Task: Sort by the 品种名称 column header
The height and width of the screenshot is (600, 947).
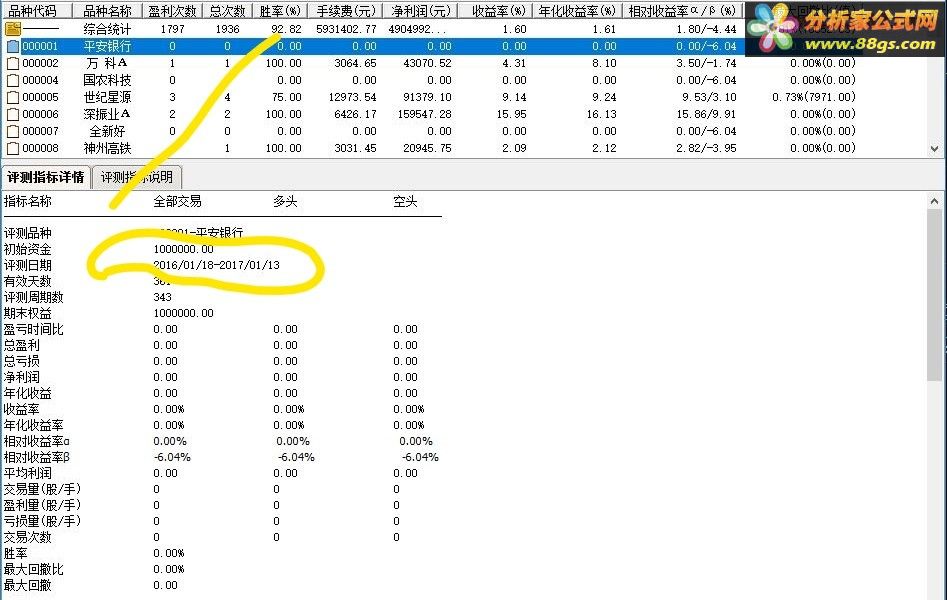Action: point(107,11)
